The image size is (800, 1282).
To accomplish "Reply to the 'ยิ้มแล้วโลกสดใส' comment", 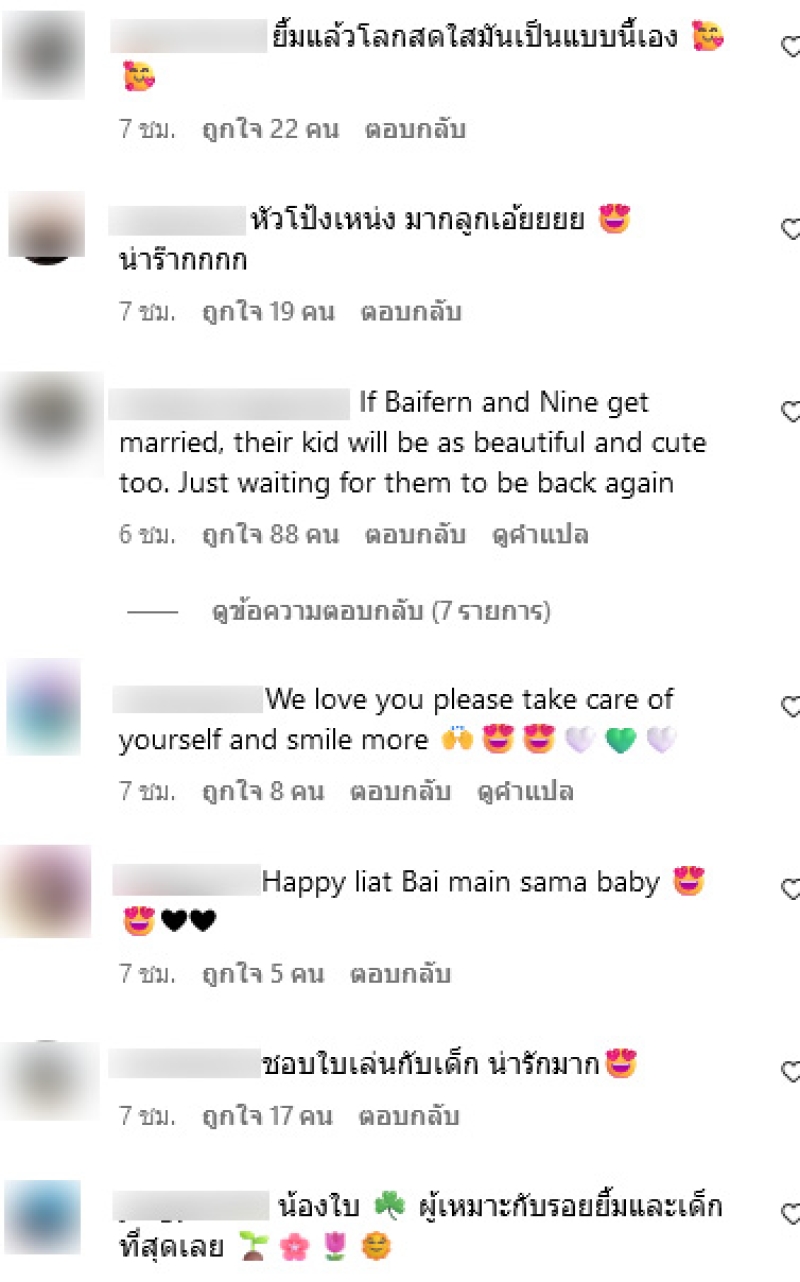I will coord(415,129).
